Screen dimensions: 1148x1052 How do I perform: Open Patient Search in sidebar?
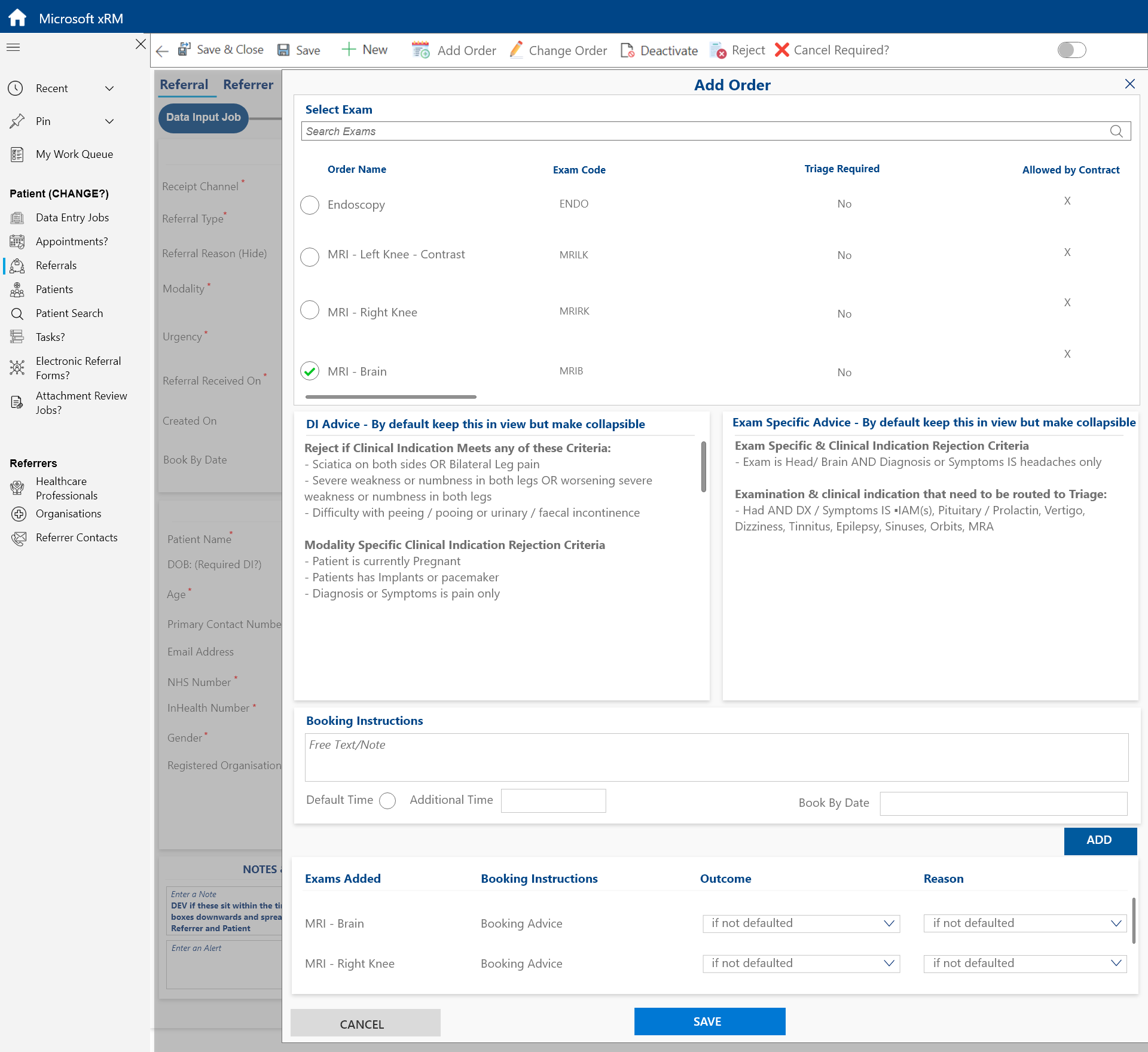pos(69,313)
